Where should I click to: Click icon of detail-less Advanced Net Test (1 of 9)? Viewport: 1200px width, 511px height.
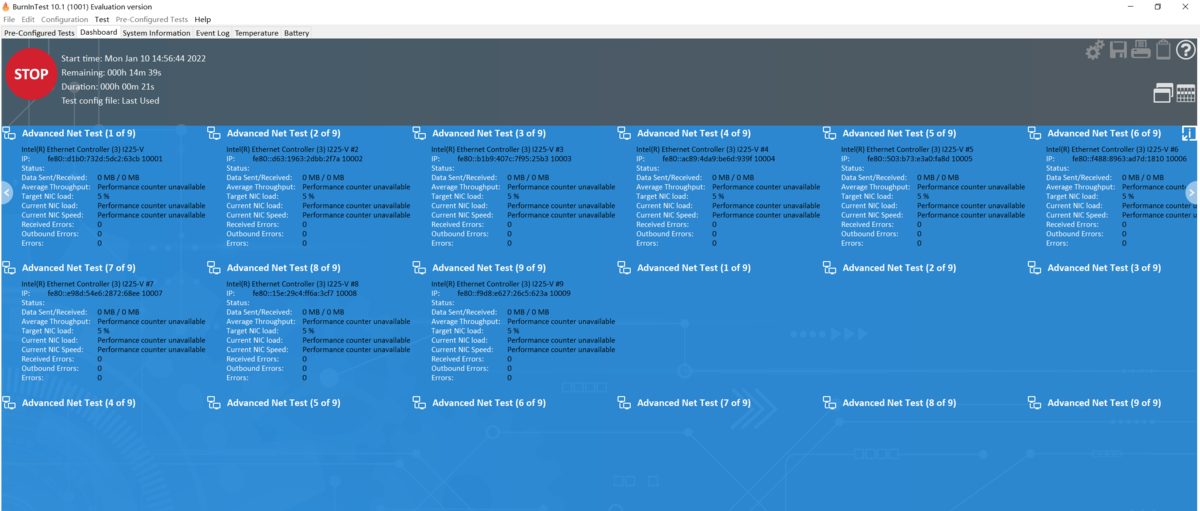[624, 267]
